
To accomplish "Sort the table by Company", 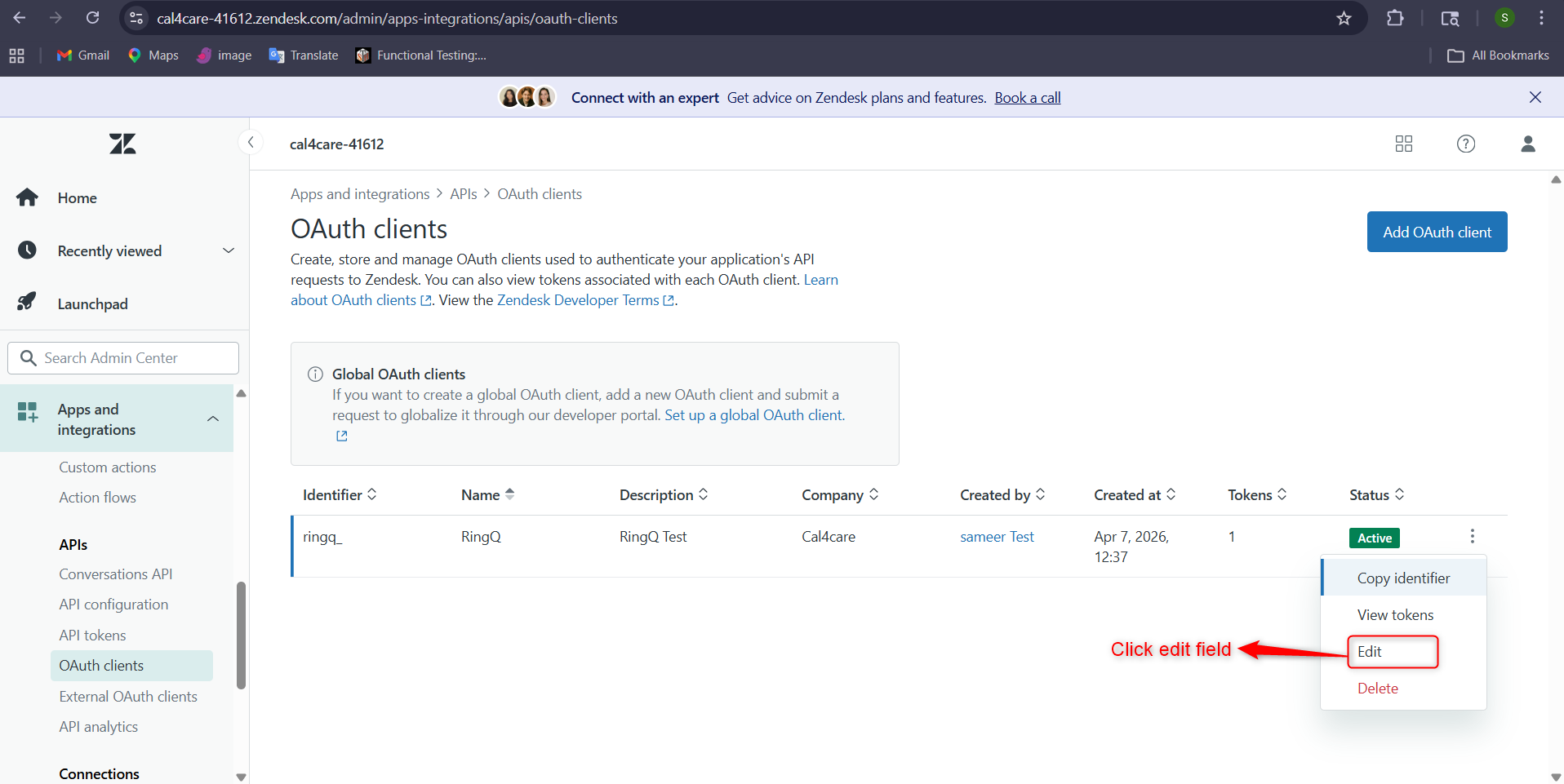I will 840,495.
